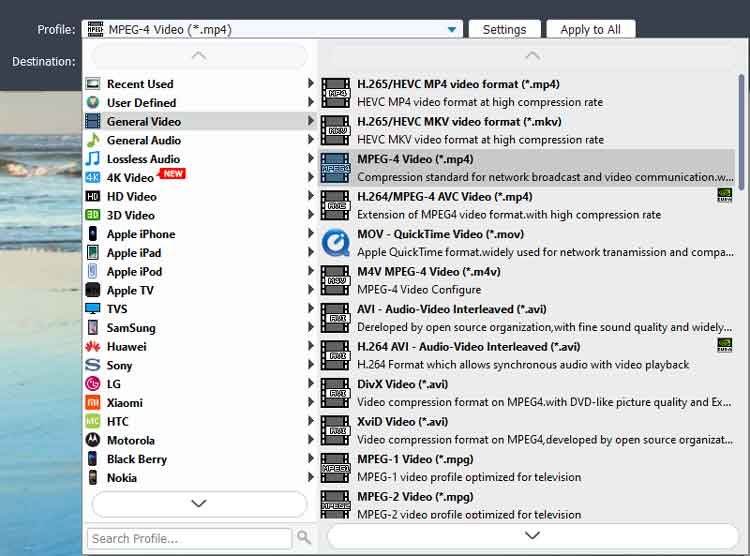
Task: Select the HD Video category
Action: (200, 196)
